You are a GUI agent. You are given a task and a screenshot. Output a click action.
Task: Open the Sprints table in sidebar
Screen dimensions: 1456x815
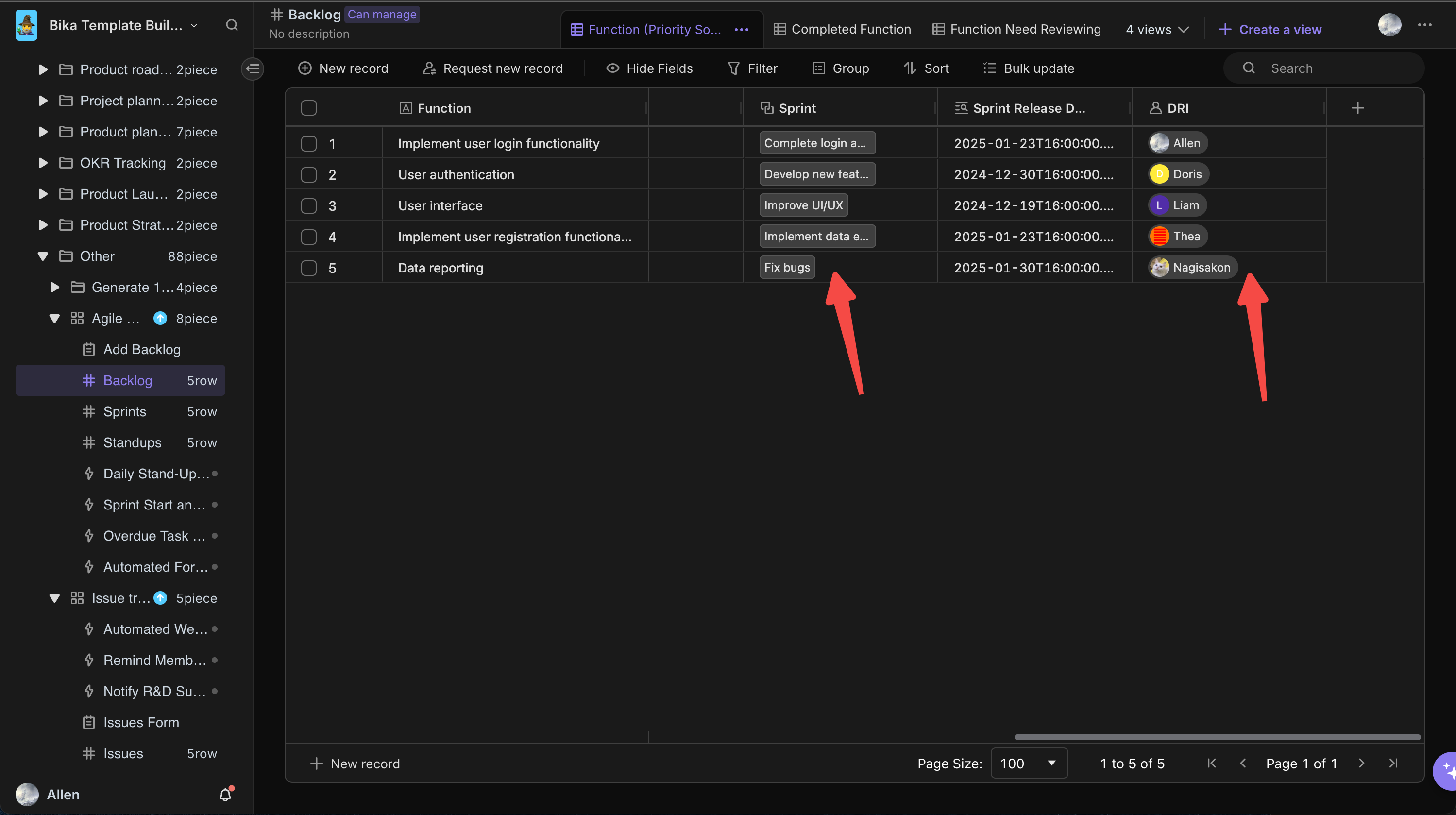pos(120,411)
